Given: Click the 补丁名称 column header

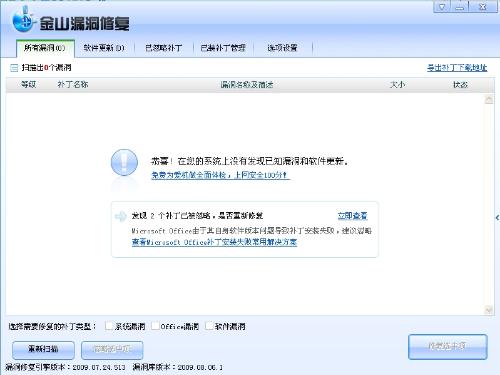Looking at the screenshot, I should pos(73,85).
